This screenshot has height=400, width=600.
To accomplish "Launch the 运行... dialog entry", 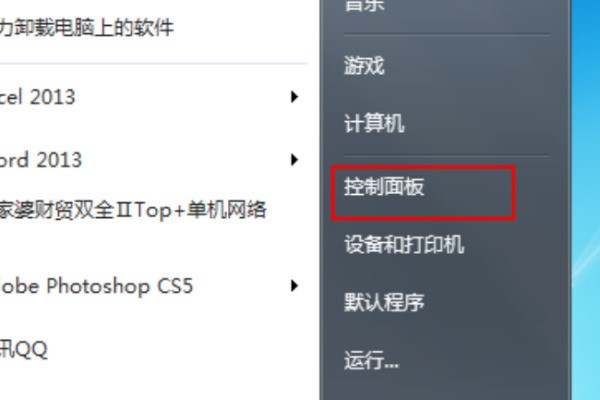I will coord(371,360).
